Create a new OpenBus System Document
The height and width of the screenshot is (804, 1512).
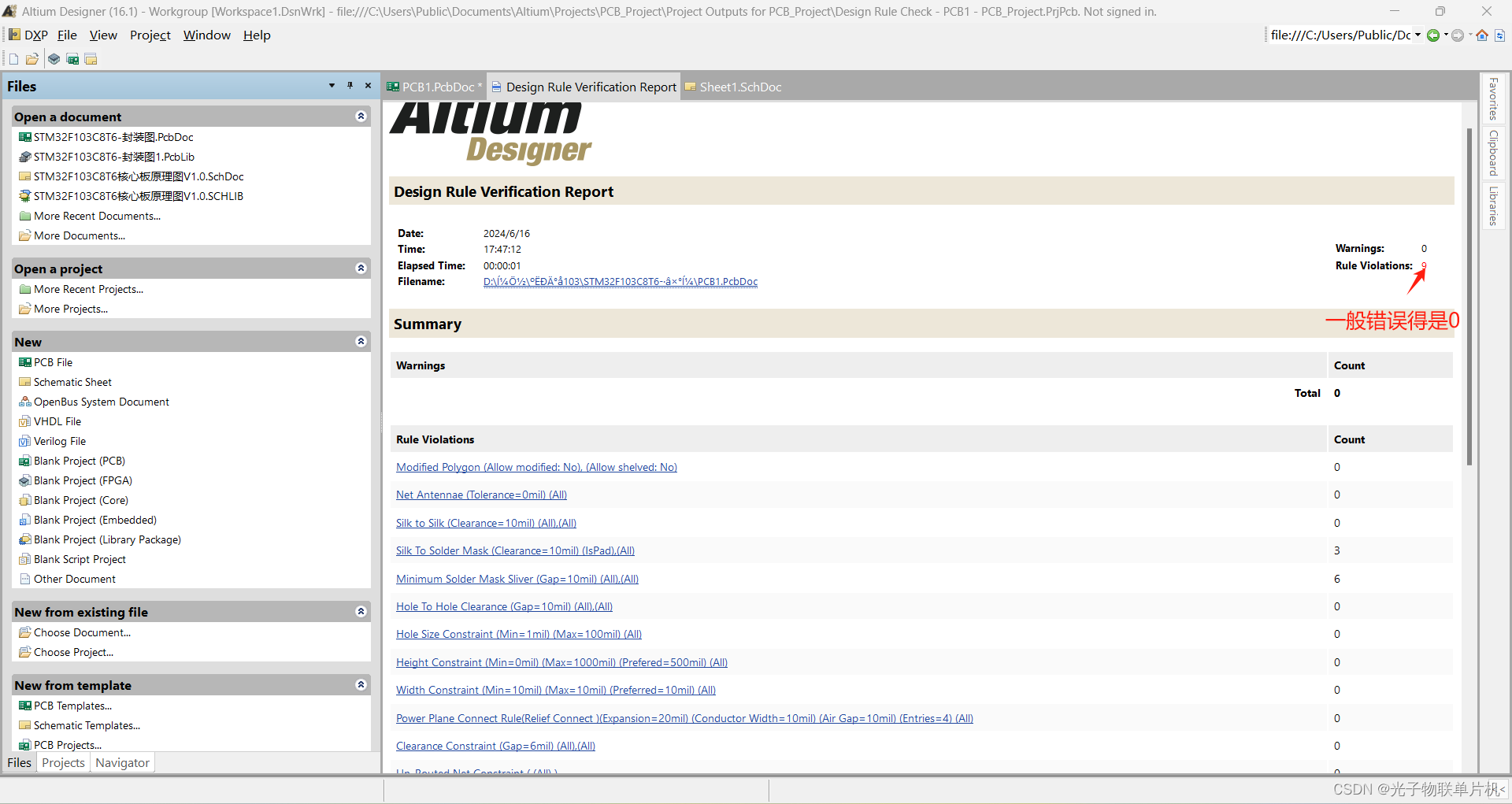[101, 402]
